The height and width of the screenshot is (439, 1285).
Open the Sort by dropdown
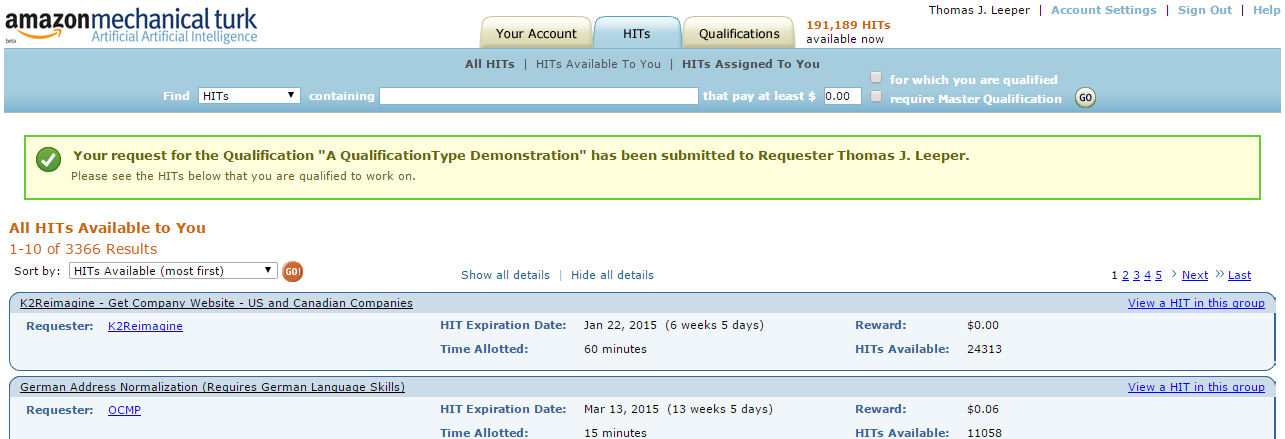coord(173,271)
